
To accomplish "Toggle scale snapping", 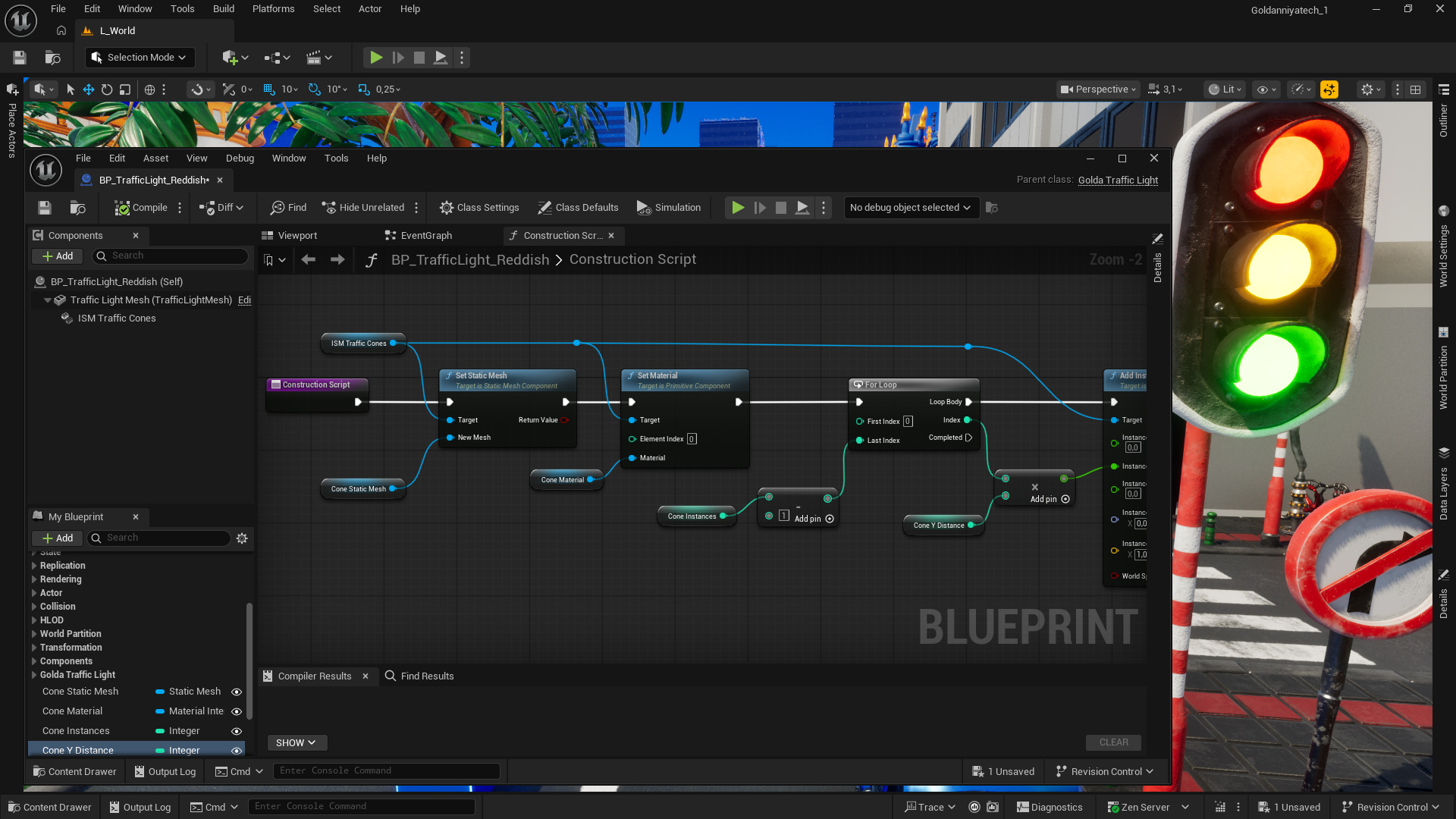I will click(364, 89).
